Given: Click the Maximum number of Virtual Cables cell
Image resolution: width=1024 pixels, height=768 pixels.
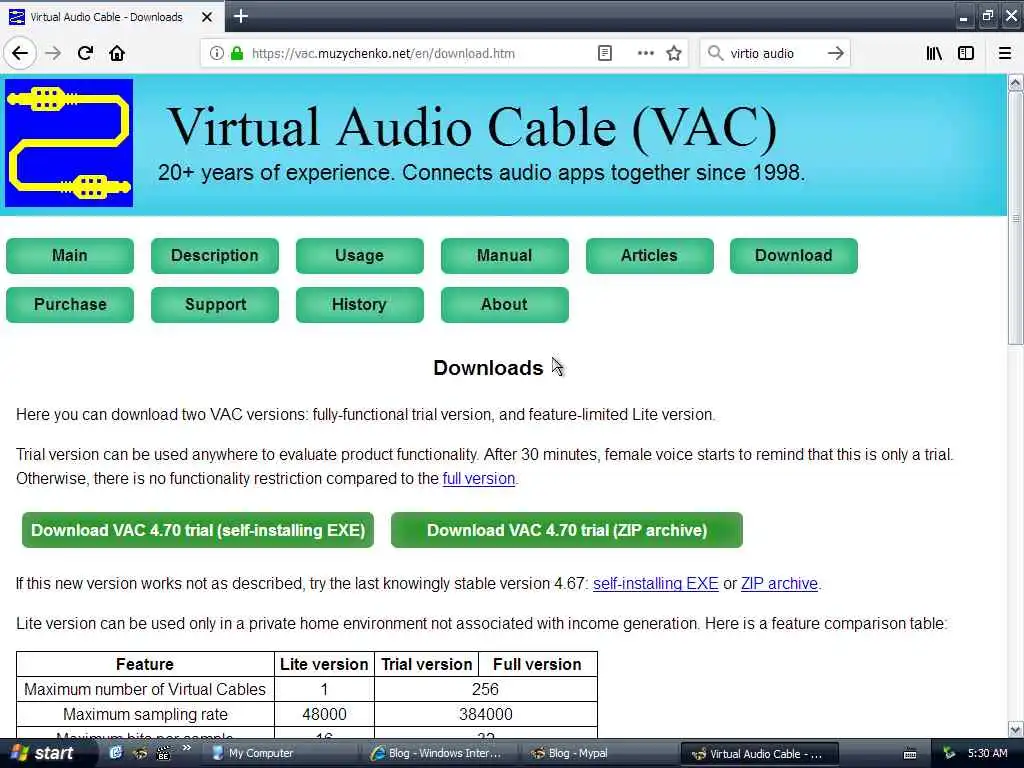Looking at the screenshot, I should (145, 689).
